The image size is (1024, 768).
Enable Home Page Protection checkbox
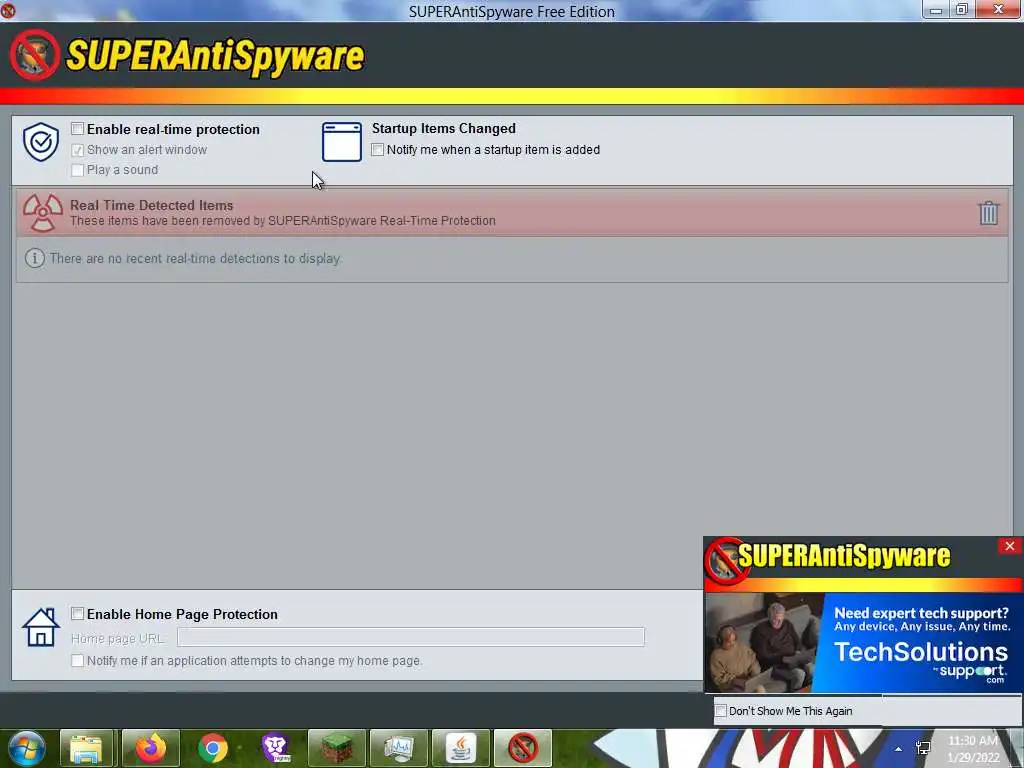77,613
